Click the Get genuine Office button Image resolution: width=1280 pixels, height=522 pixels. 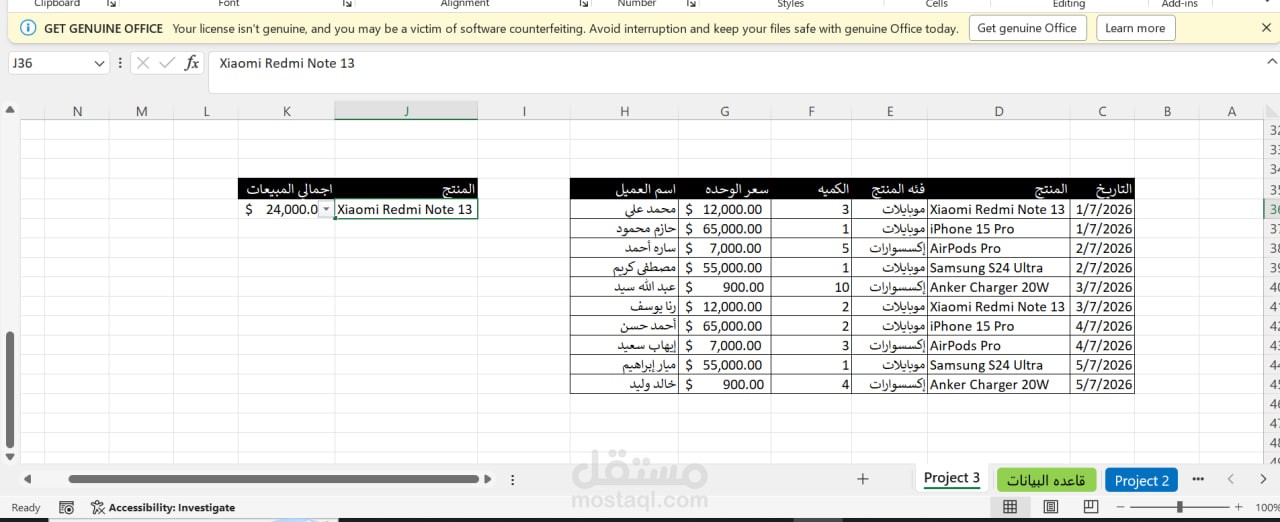(1026, 28)
